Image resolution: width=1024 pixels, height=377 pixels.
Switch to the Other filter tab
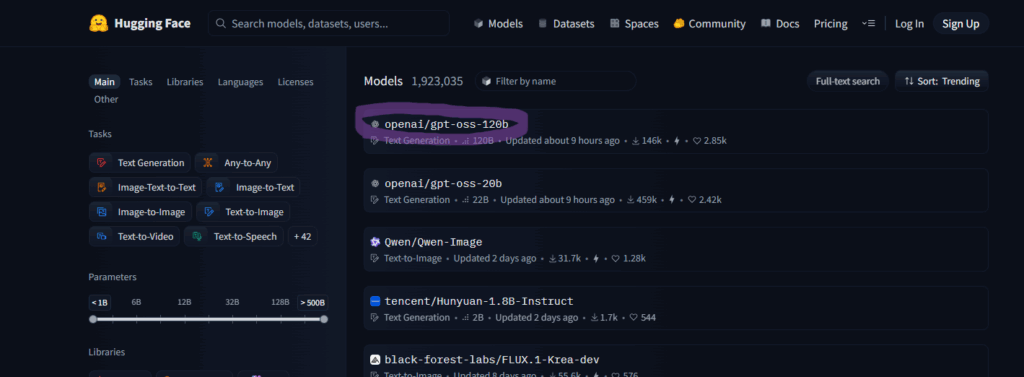click(106, 99)
